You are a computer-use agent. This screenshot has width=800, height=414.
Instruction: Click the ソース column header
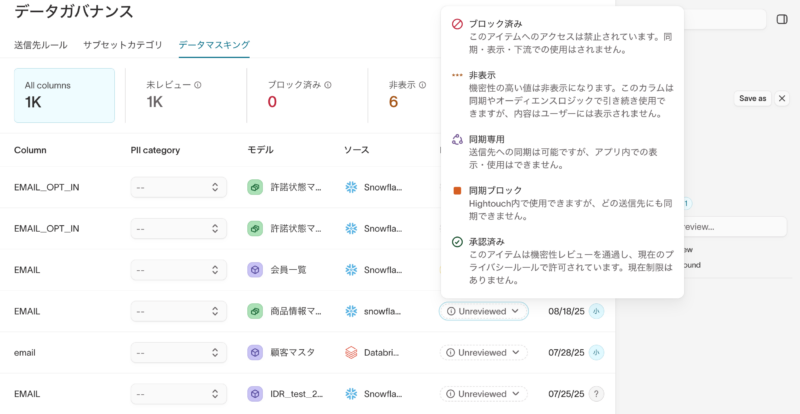pyautogui.click(x=356, y=150)
